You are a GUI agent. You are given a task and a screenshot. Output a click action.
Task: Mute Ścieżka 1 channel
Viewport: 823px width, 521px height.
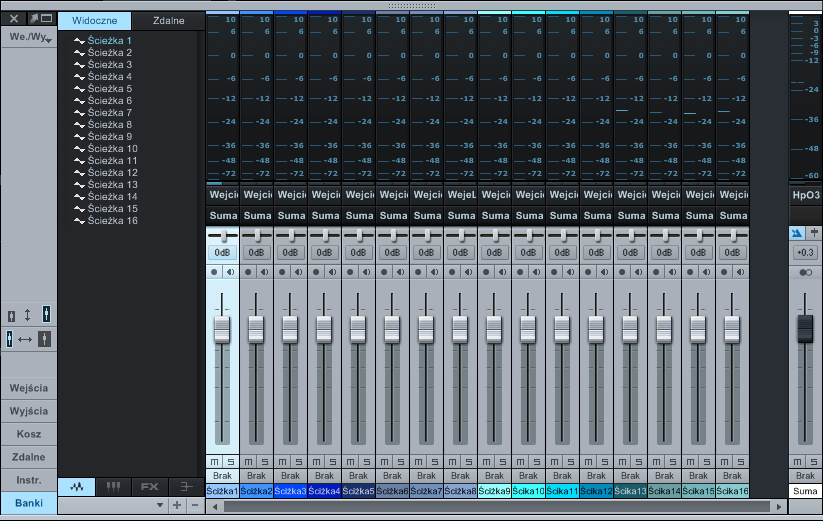[214, 462]
